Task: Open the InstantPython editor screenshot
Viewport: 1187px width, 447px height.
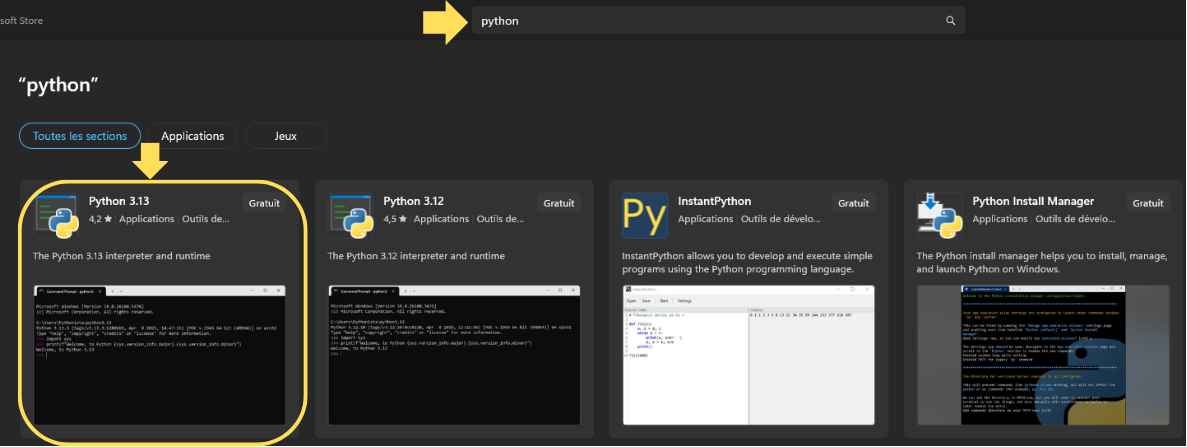Action: point(749,355)
